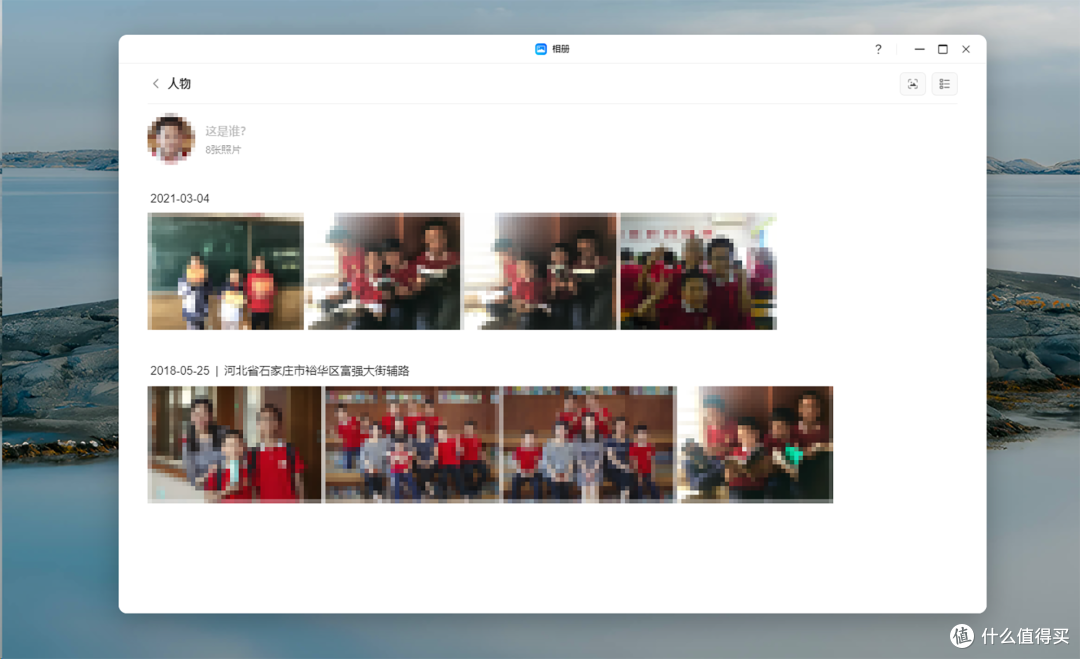The height and width of the screenshot is (659, 1080).
Task: Open the first photo under 2018-05-25
Action: [x=234, y=444]
